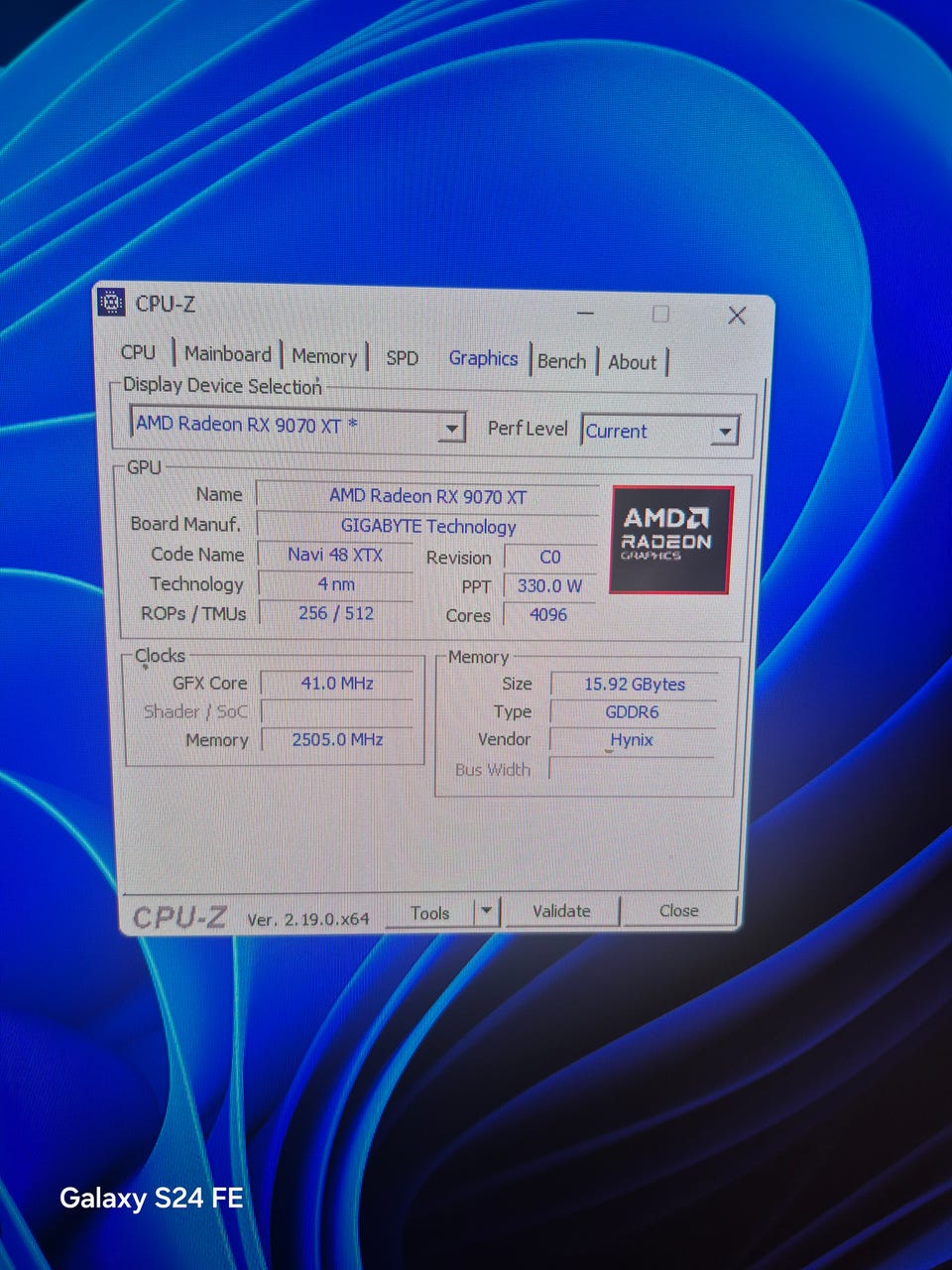Viewport: 952px width, 1270px height.
Task: Expand the Perf Level dropdown arrow
Action: click(725, 432)
